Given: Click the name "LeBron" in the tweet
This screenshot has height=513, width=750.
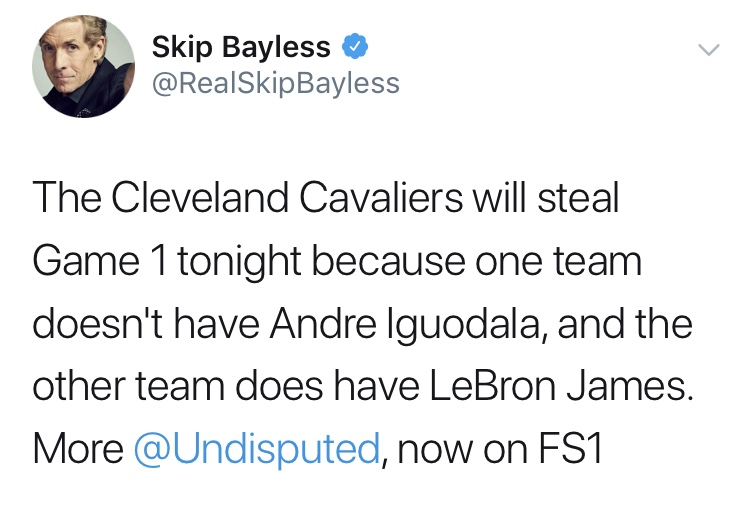Looking at the screenshot, I should pos(493,386).
